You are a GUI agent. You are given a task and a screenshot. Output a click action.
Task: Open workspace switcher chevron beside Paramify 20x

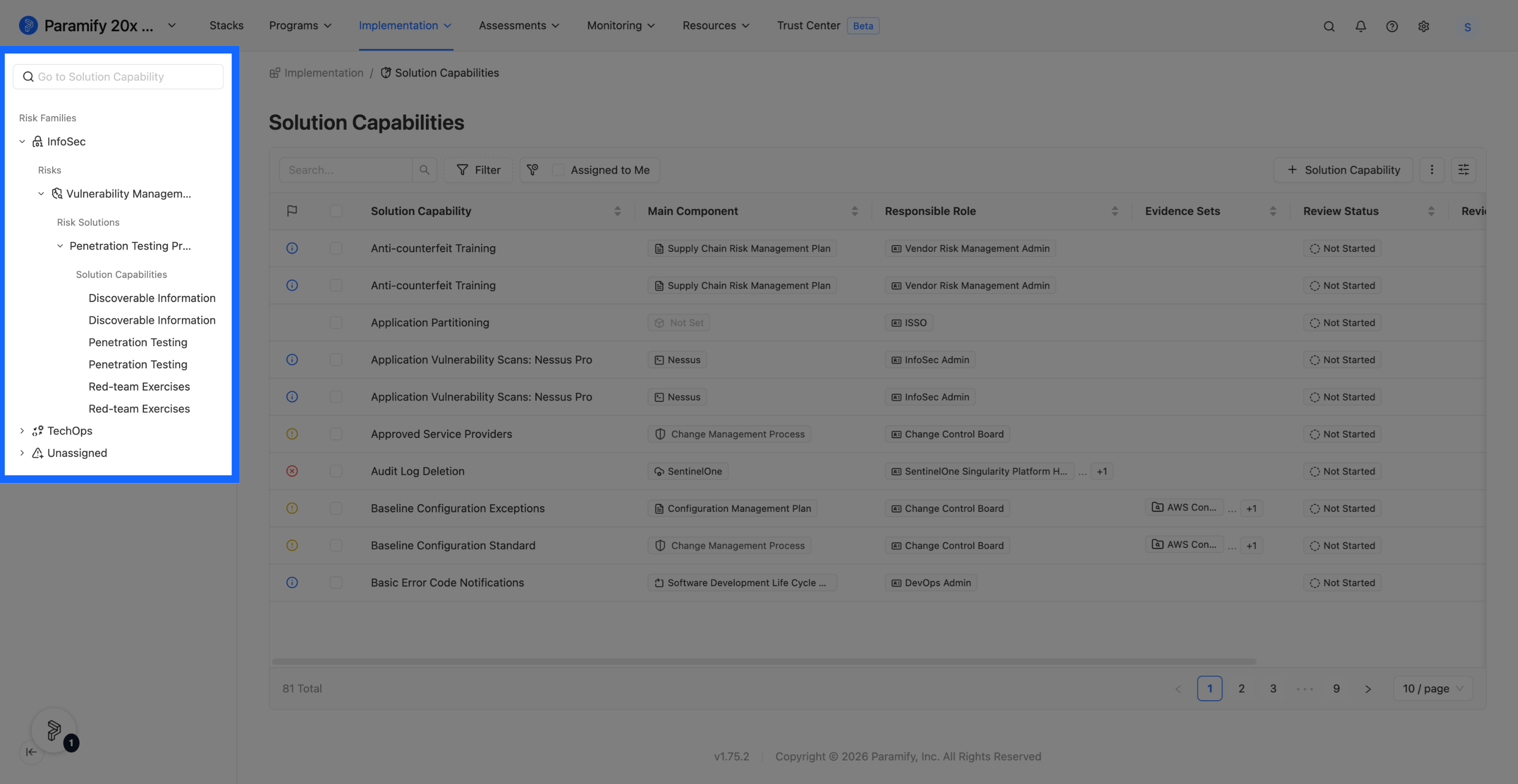171,25
